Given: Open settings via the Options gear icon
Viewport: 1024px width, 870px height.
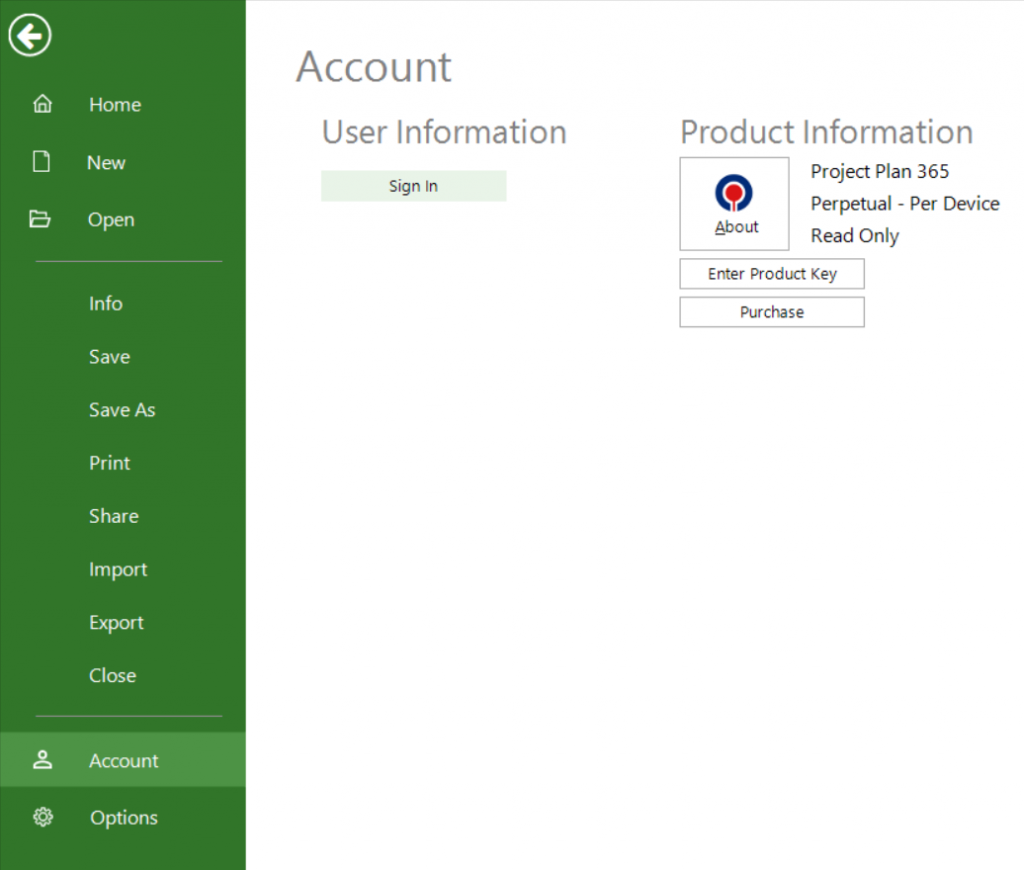Looking at the screenshot, I should tap(43, 817).
